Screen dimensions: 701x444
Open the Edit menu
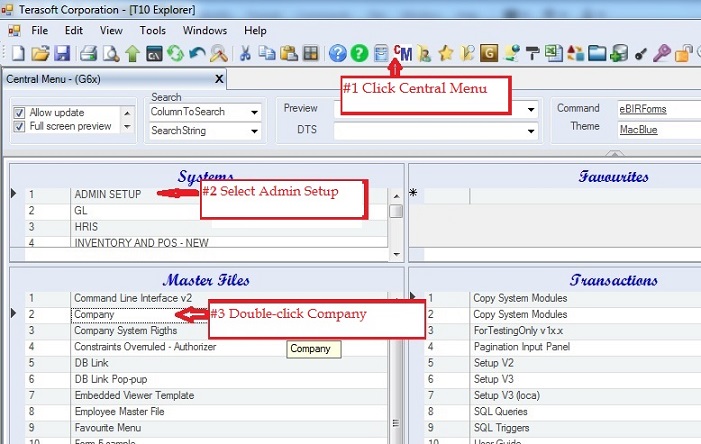[x=74, y=30]
